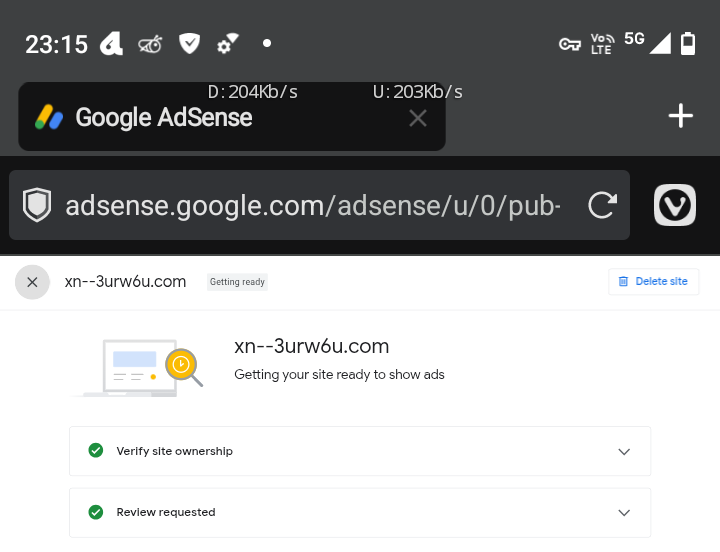Click the xn--3urw6u.com heading text
This screenshot has height=552, width=720.
tap(311, 347)
